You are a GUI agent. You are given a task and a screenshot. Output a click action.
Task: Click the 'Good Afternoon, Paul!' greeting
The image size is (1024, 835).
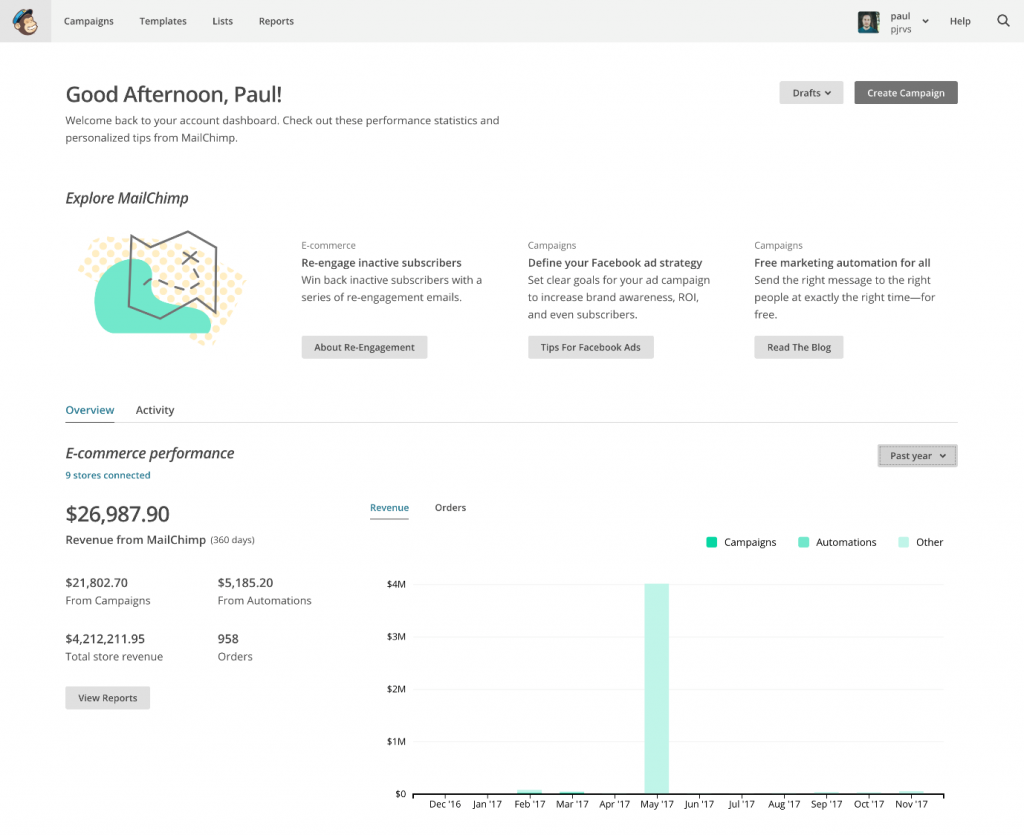pos(174,95)
